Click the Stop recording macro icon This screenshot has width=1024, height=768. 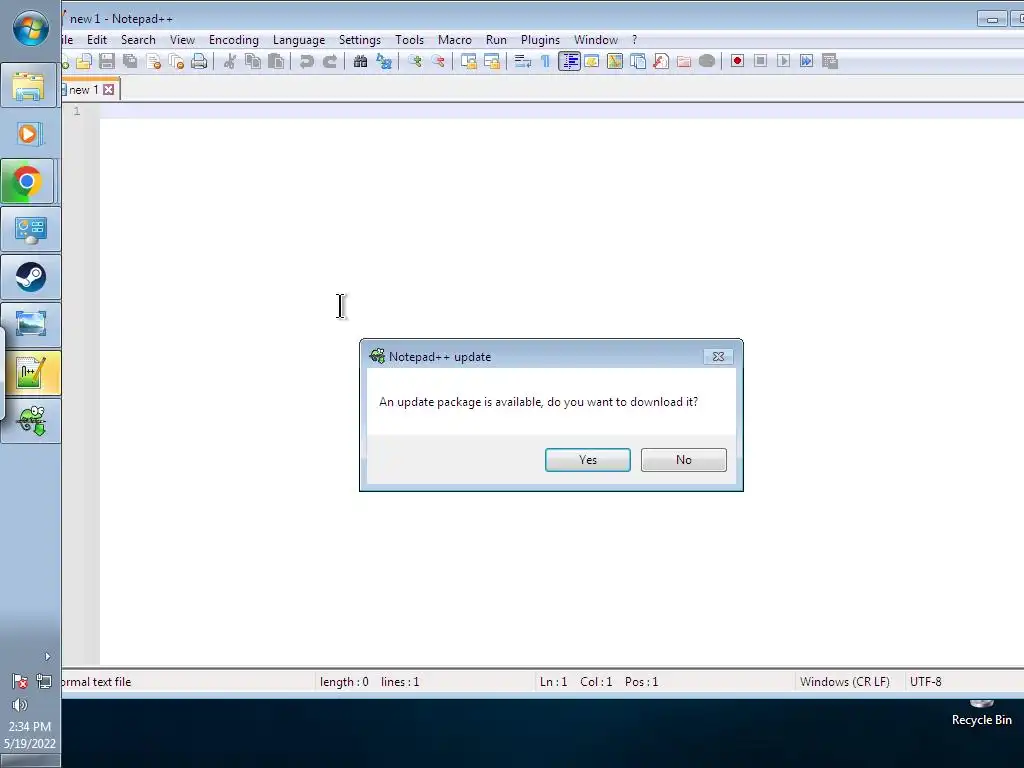760,61
